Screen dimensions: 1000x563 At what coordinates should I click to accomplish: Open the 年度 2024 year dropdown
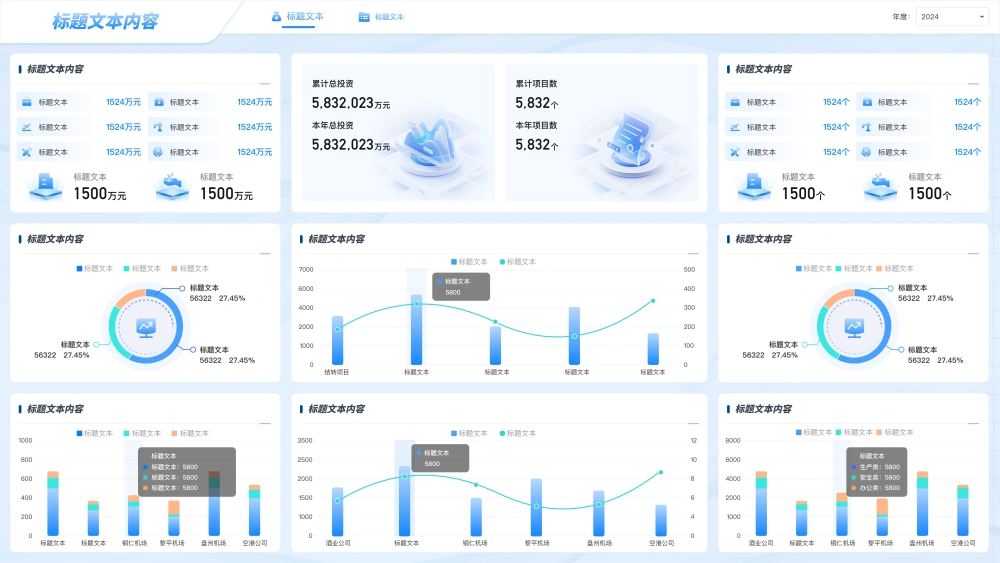(x=951, y=17)
